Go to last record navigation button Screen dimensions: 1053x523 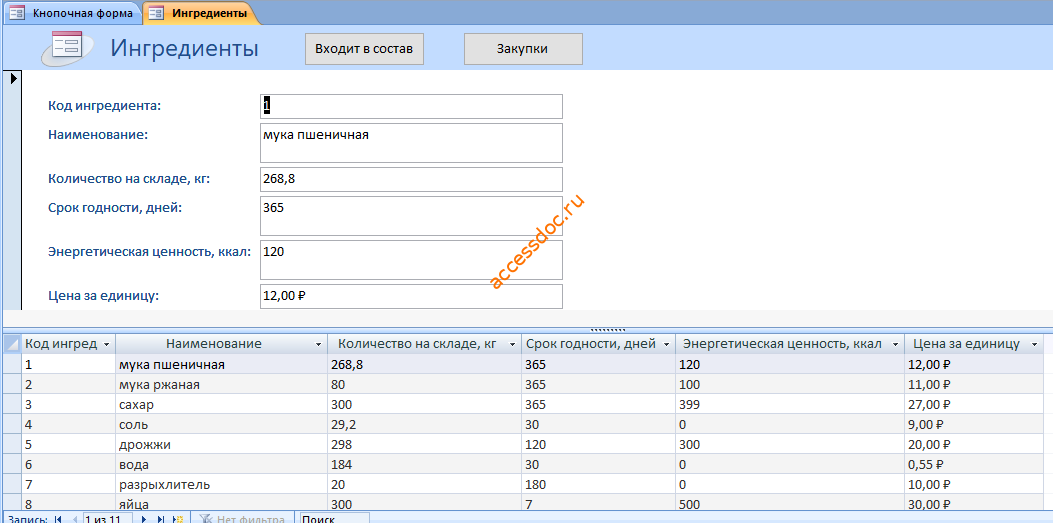coord(161,519)
